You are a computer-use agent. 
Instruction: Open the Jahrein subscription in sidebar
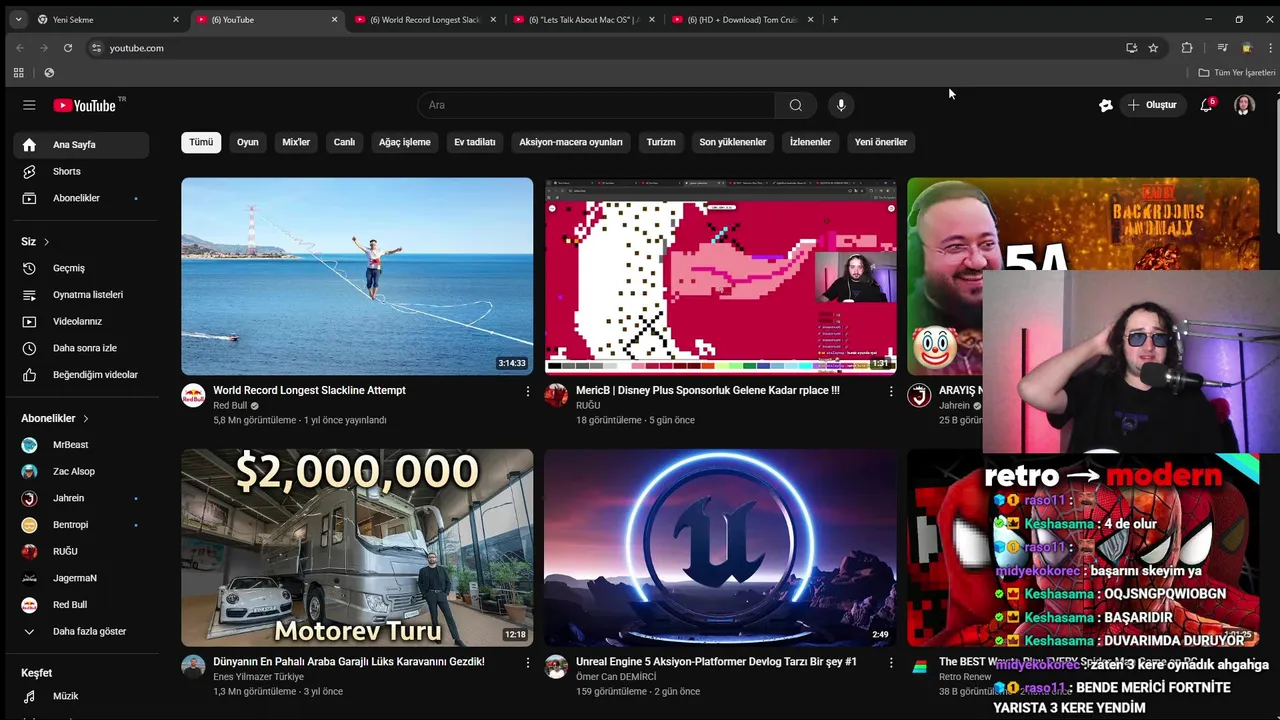(x=81, y=498)
